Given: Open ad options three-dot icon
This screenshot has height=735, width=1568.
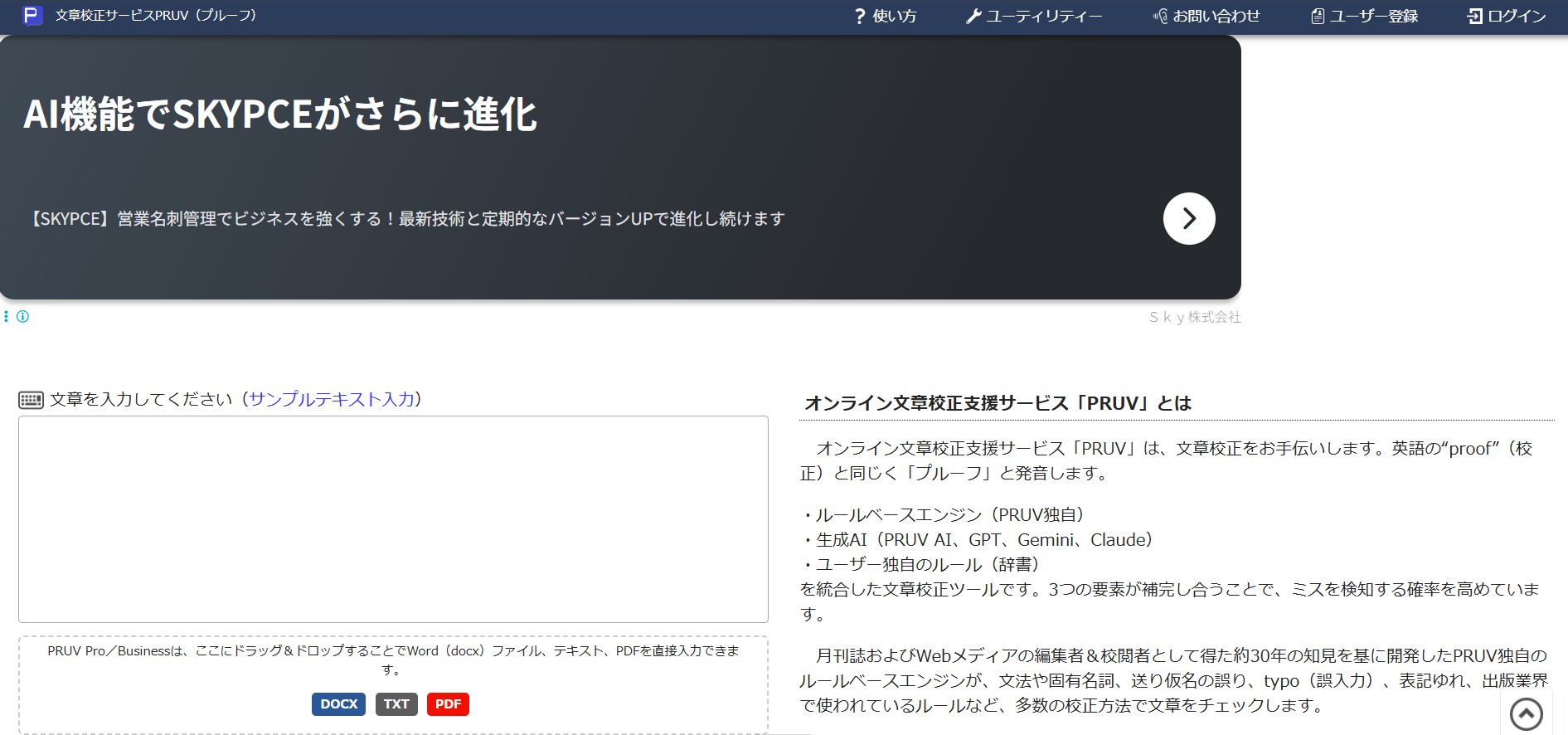Looking at the screenshot, I should pos(6,316).
